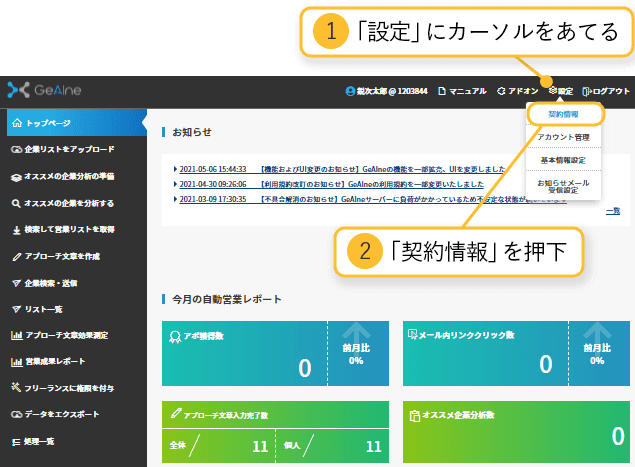Click the layers icon beside オススメの企業分析の準備
Screen dimensions: 635x467
[16, 177]
